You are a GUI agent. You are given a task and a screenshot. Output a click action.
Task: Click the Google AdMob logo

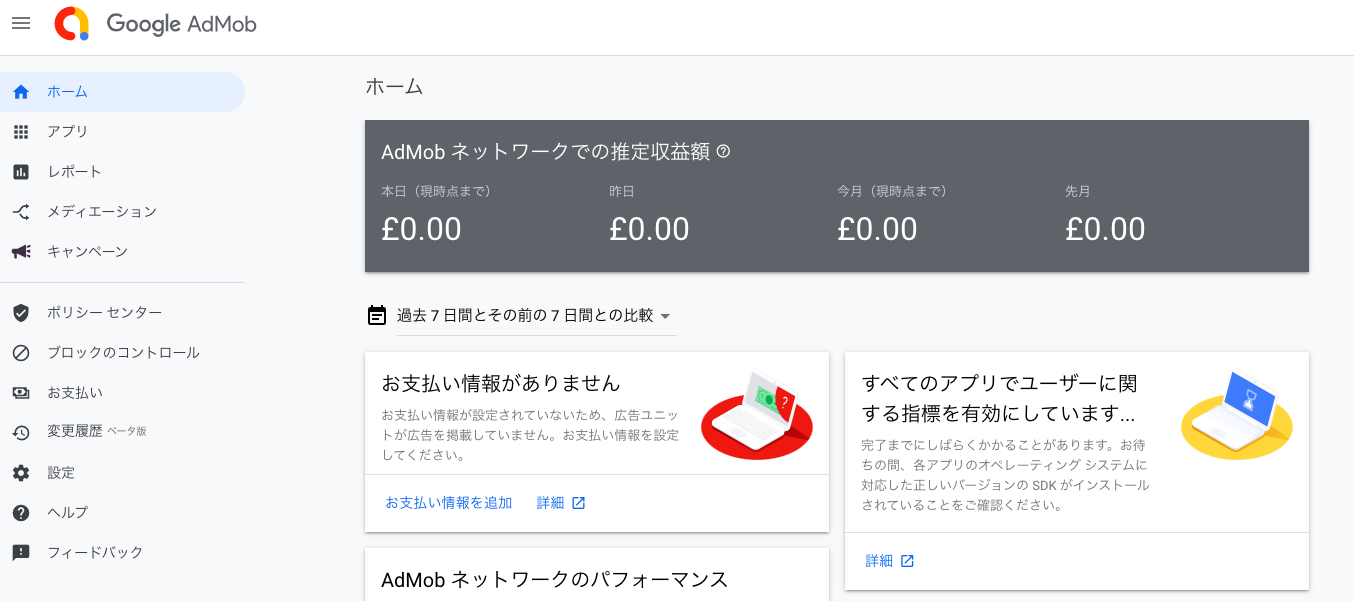[156, 24]
